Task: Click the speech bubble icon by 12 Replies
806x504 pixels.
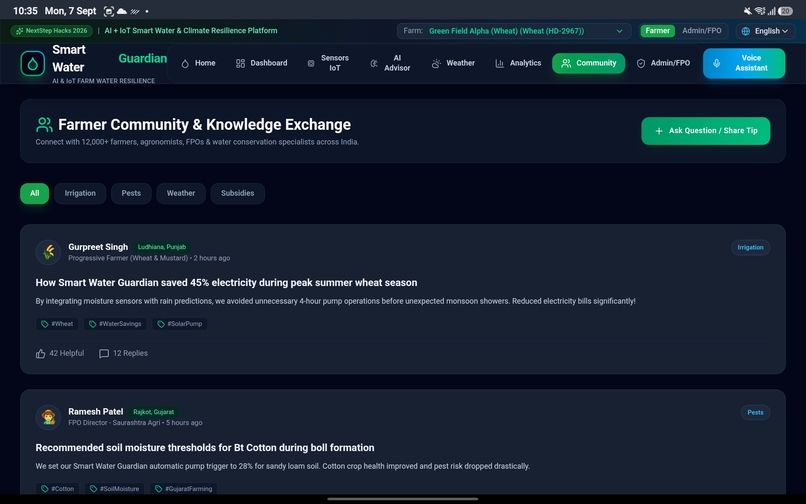Action: (104, 354)
